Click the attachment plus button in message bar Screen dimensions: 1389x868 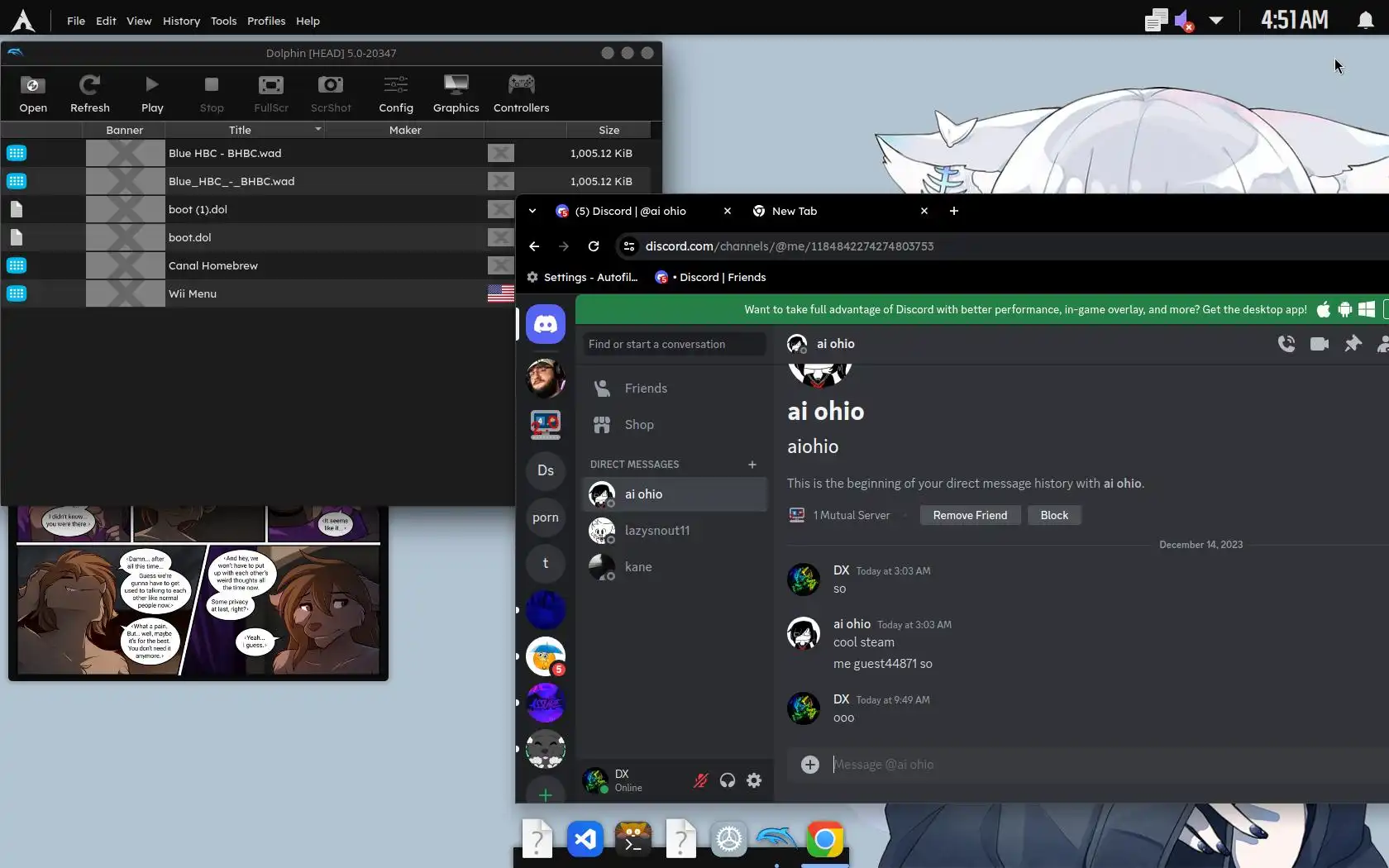[810, 765]
